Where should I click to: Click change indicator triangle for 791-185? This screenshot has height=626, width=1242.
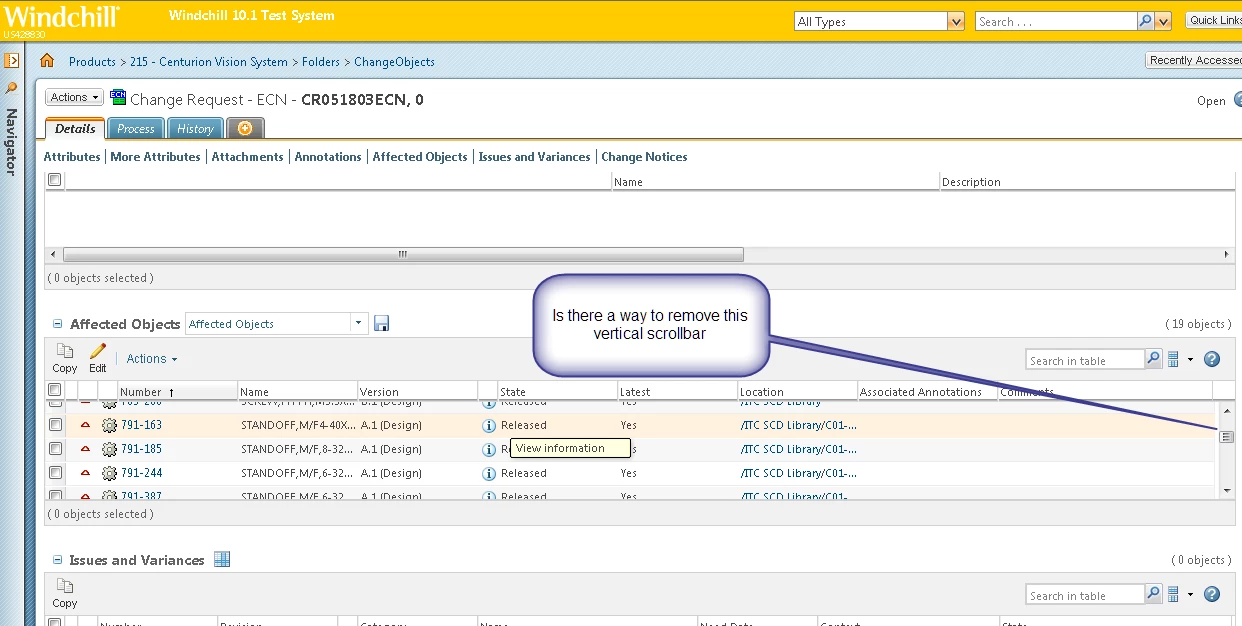click(x=85, y=449)
